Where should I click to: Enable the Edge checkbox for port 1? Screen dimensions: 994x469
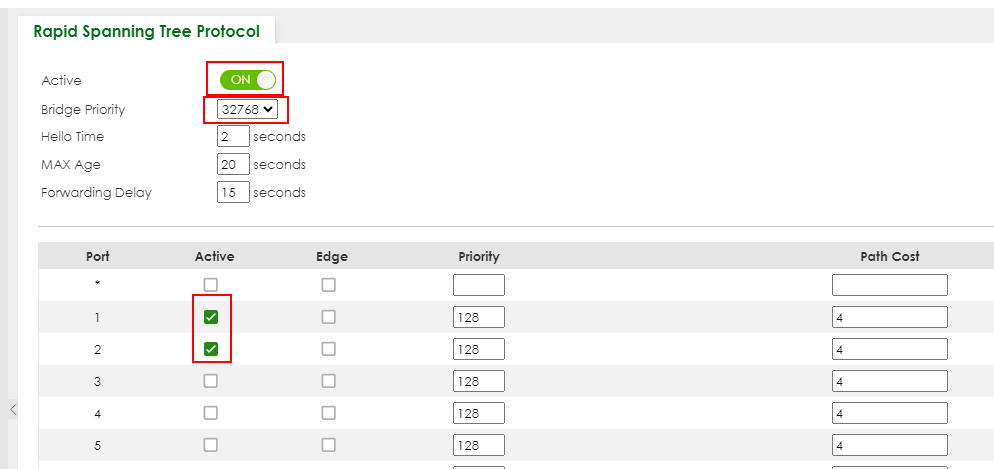click(x=329, y=317)
